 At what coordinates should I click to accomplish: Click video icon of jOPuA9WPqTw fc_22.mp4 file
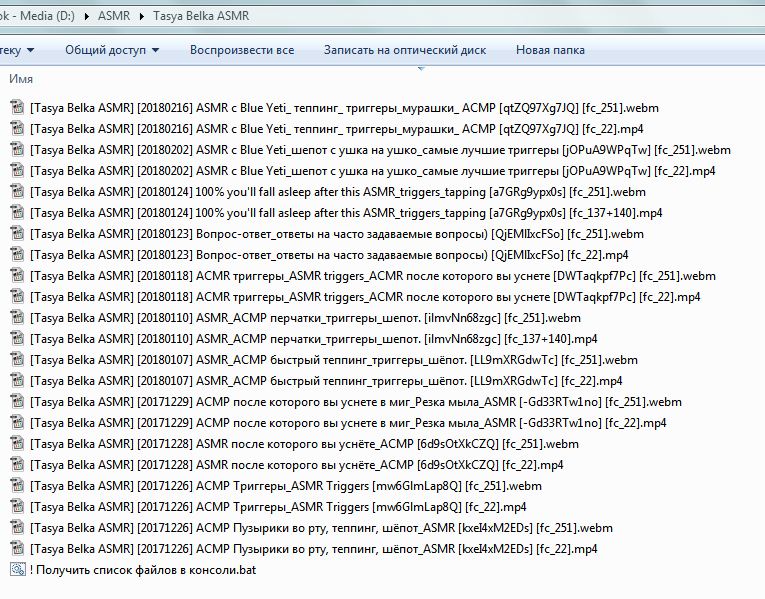pyautogui.click(x=18, y=170)
